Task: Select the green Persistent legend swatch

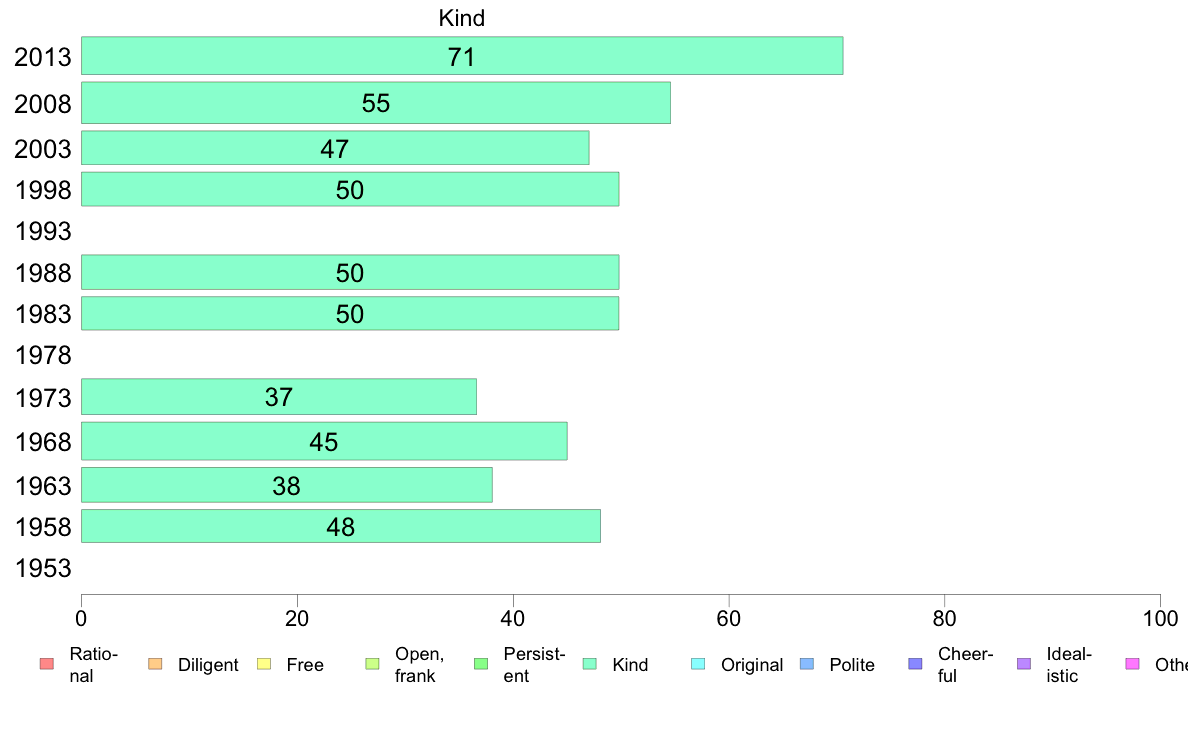Action: coord(480,664)
